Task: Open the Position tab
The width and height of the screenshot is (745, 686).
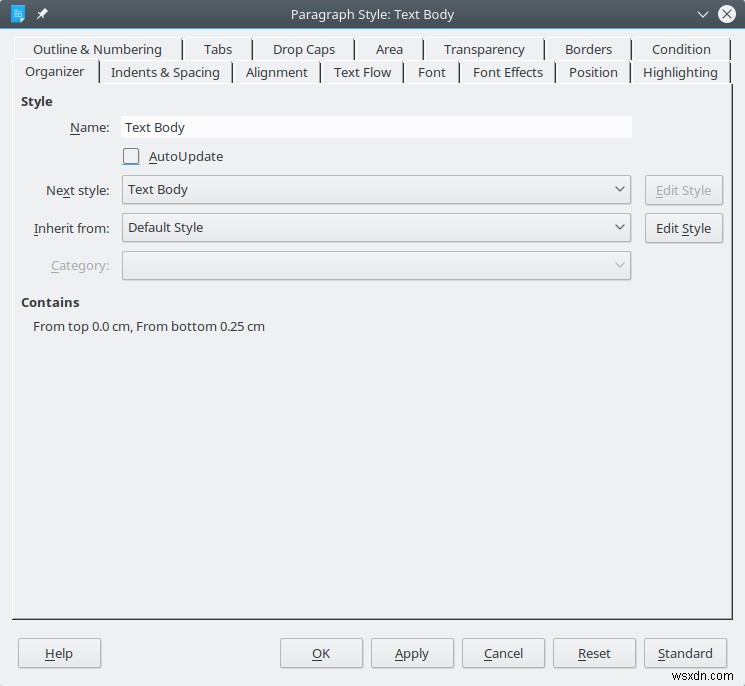Action: tap(593, 72)
